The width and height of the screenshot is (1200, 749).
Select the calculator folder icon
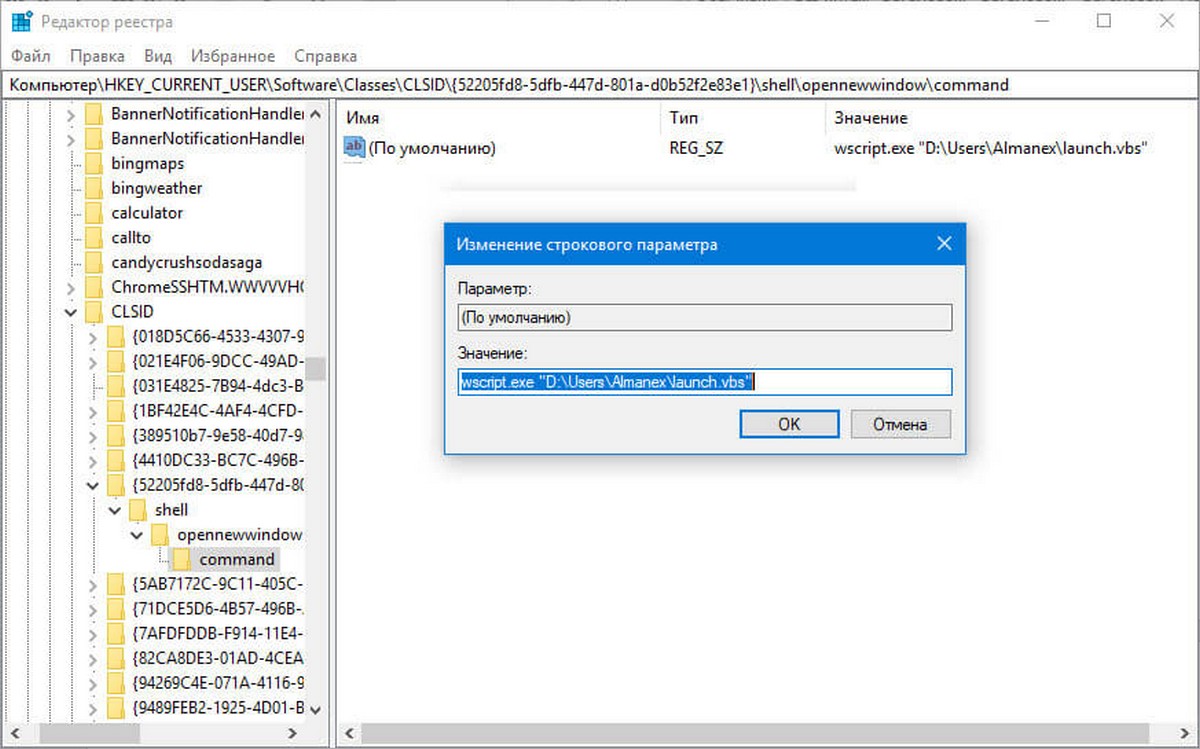pos(95,213)
